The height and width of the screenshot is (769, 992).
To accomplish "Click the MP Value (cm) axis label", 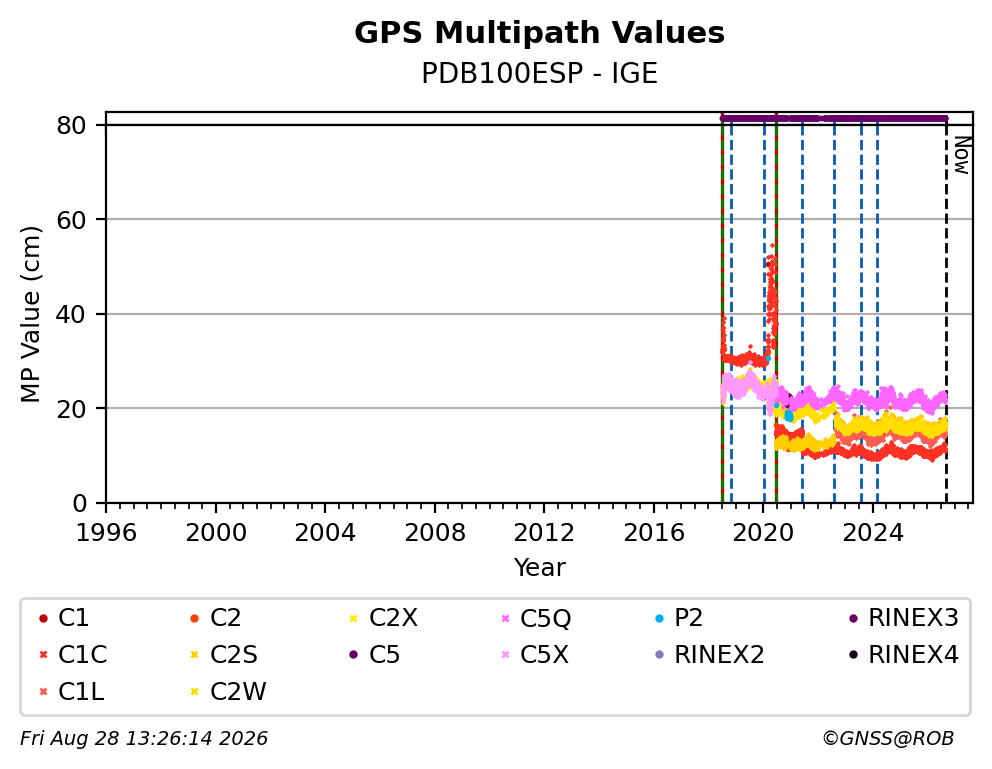I will pos(30,314).
